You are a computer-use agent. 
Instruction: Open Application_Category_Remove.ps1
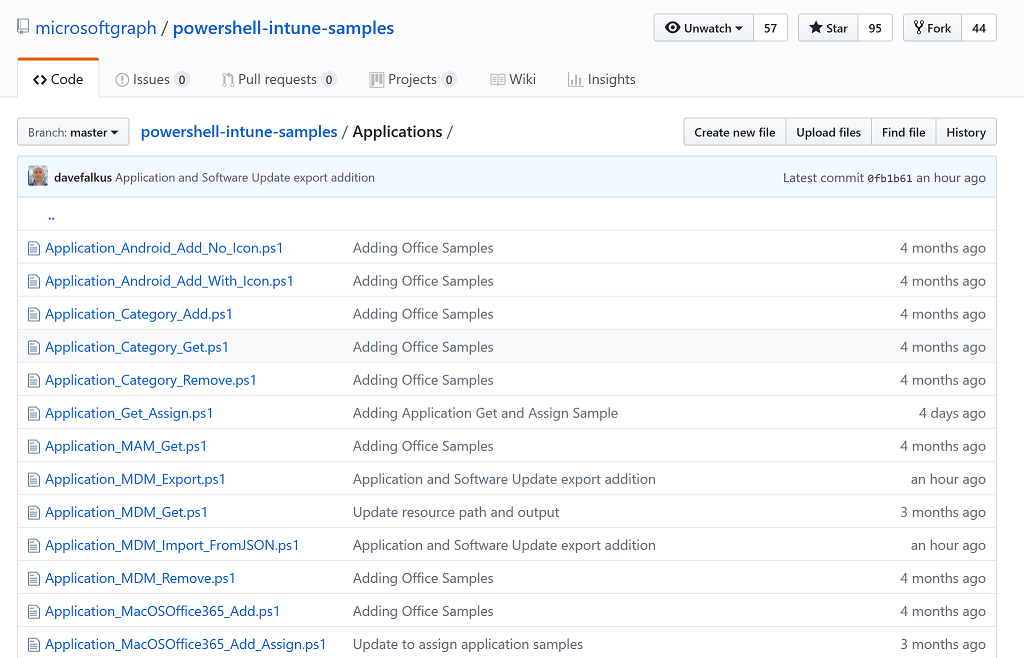pyautogui.click(x=151, y=380)
